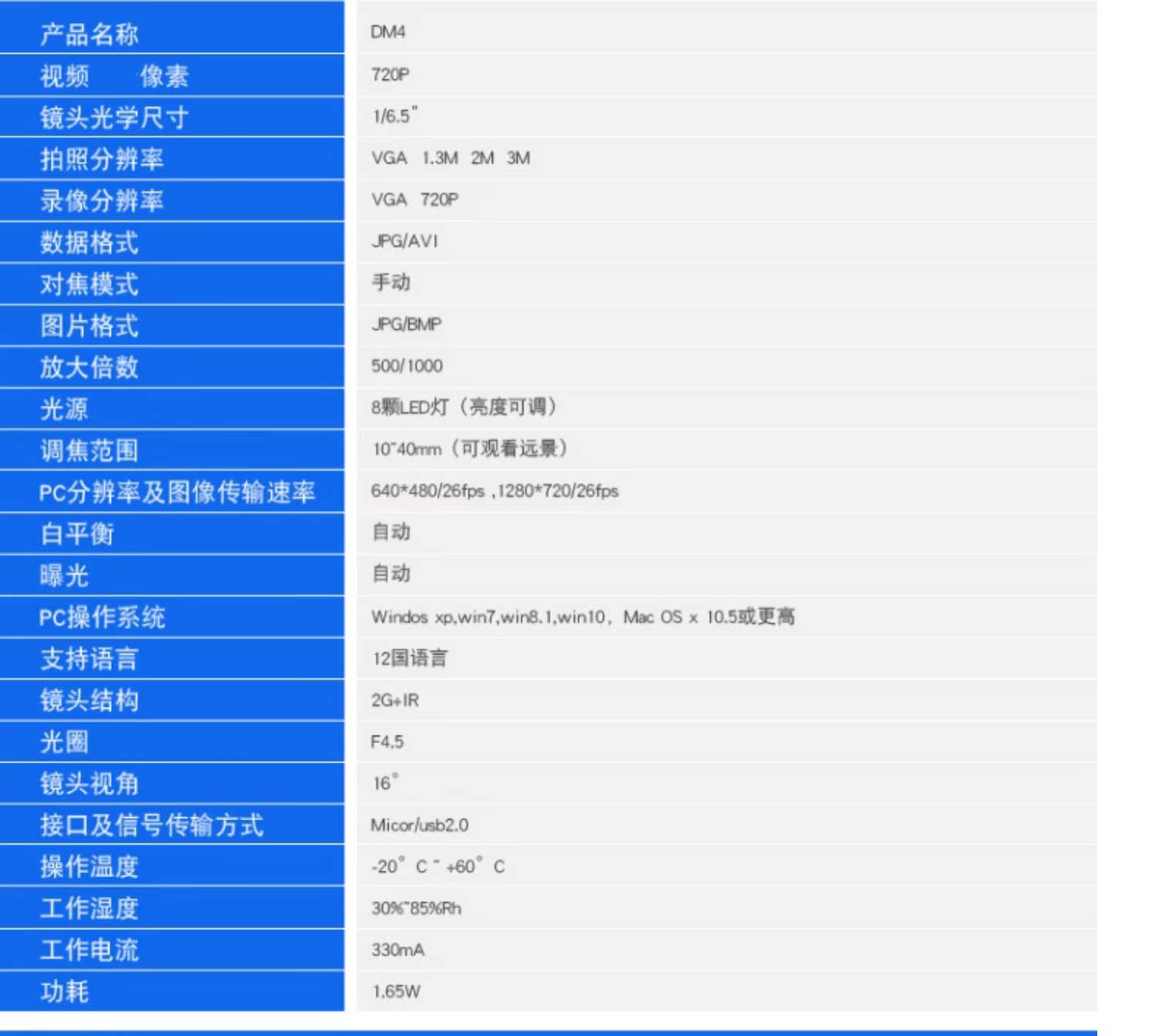Click the 镜头光学尺寸 label

(114, 118)
